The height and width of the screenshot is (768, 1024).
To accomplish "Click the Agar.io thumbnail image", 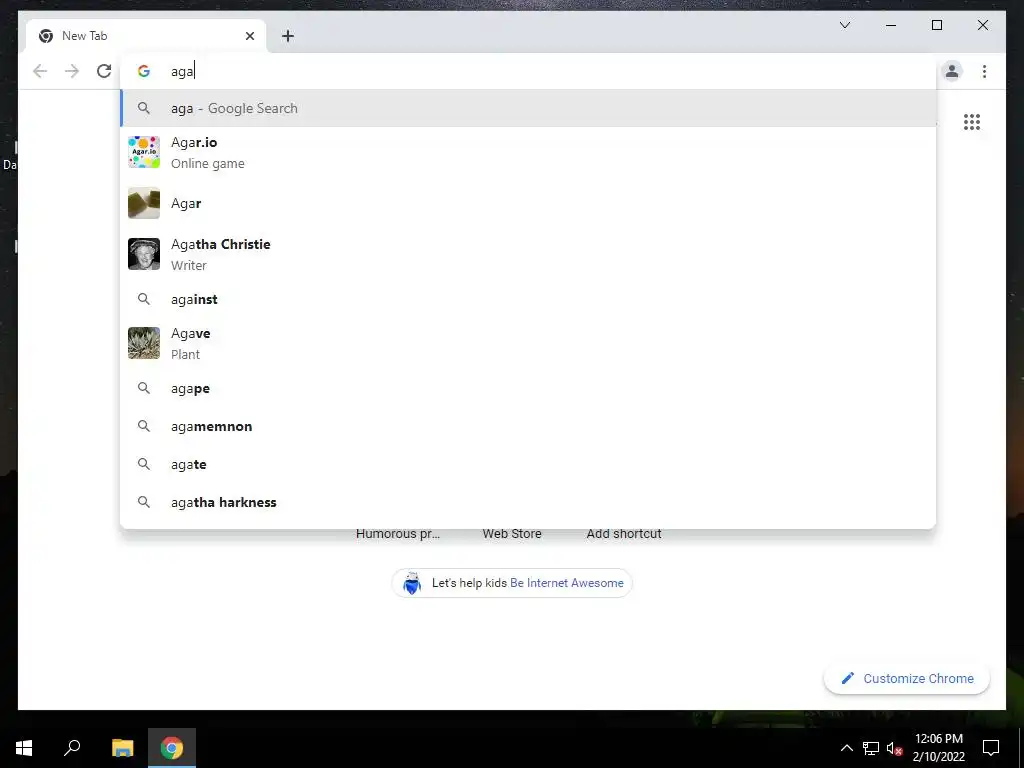I will coord(144,152).
